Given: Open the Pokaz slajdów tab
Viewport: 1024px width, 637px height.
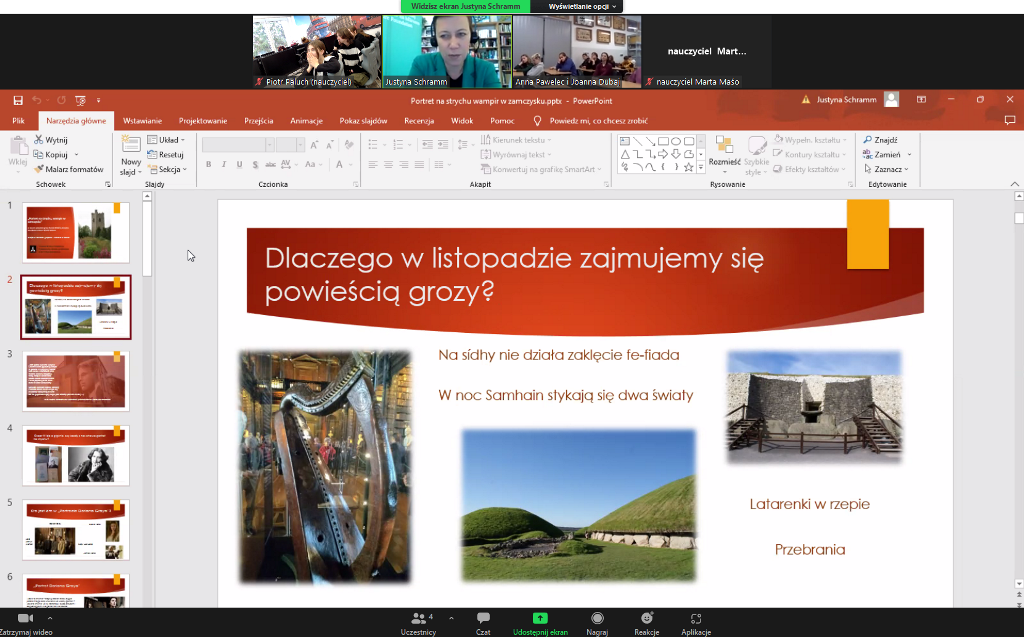Looking at the screenshot, I should 362,121.
